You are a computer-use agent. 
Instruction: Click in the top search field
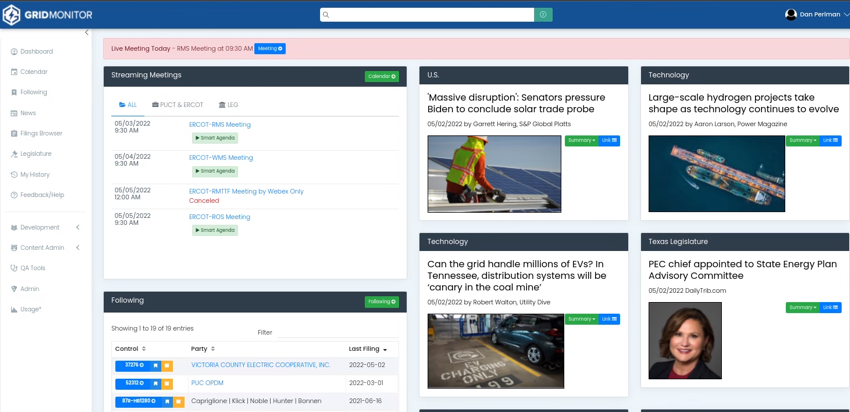(x=427, y=15)
